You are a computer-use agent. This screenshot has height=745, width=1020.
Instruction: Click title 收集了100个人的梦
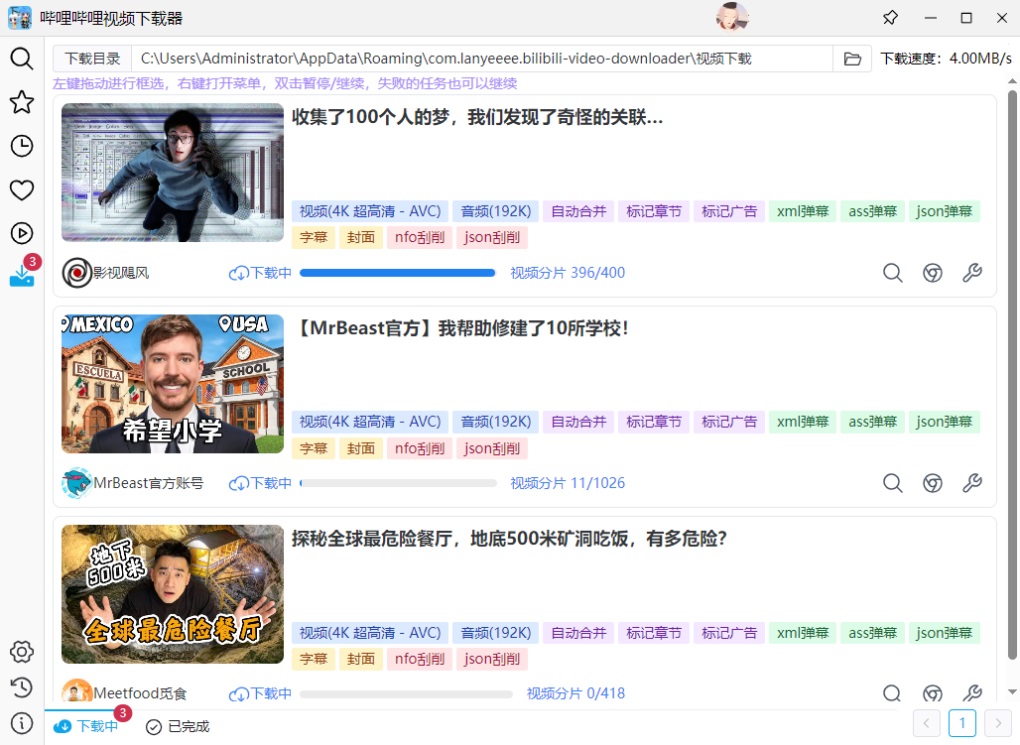click(x=477, y=117)
